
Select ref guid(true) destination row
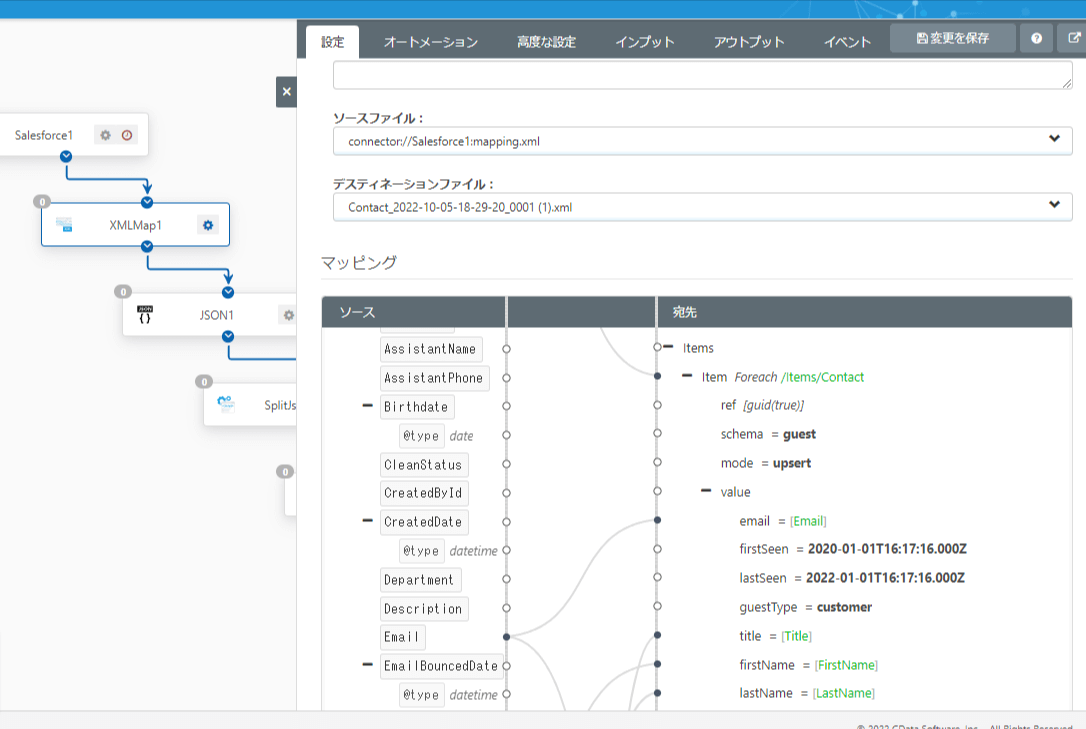click(762, 405)
